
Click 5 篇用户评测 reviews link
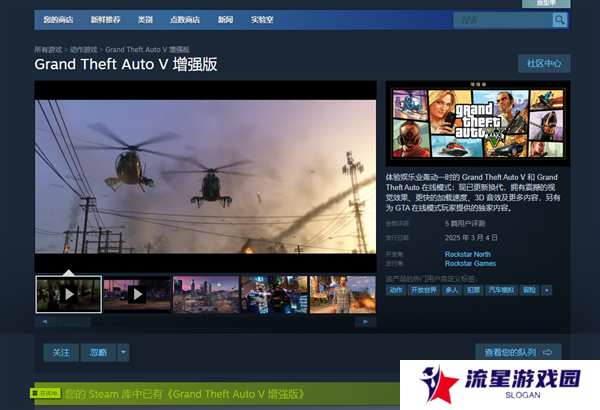coord(465,223)
